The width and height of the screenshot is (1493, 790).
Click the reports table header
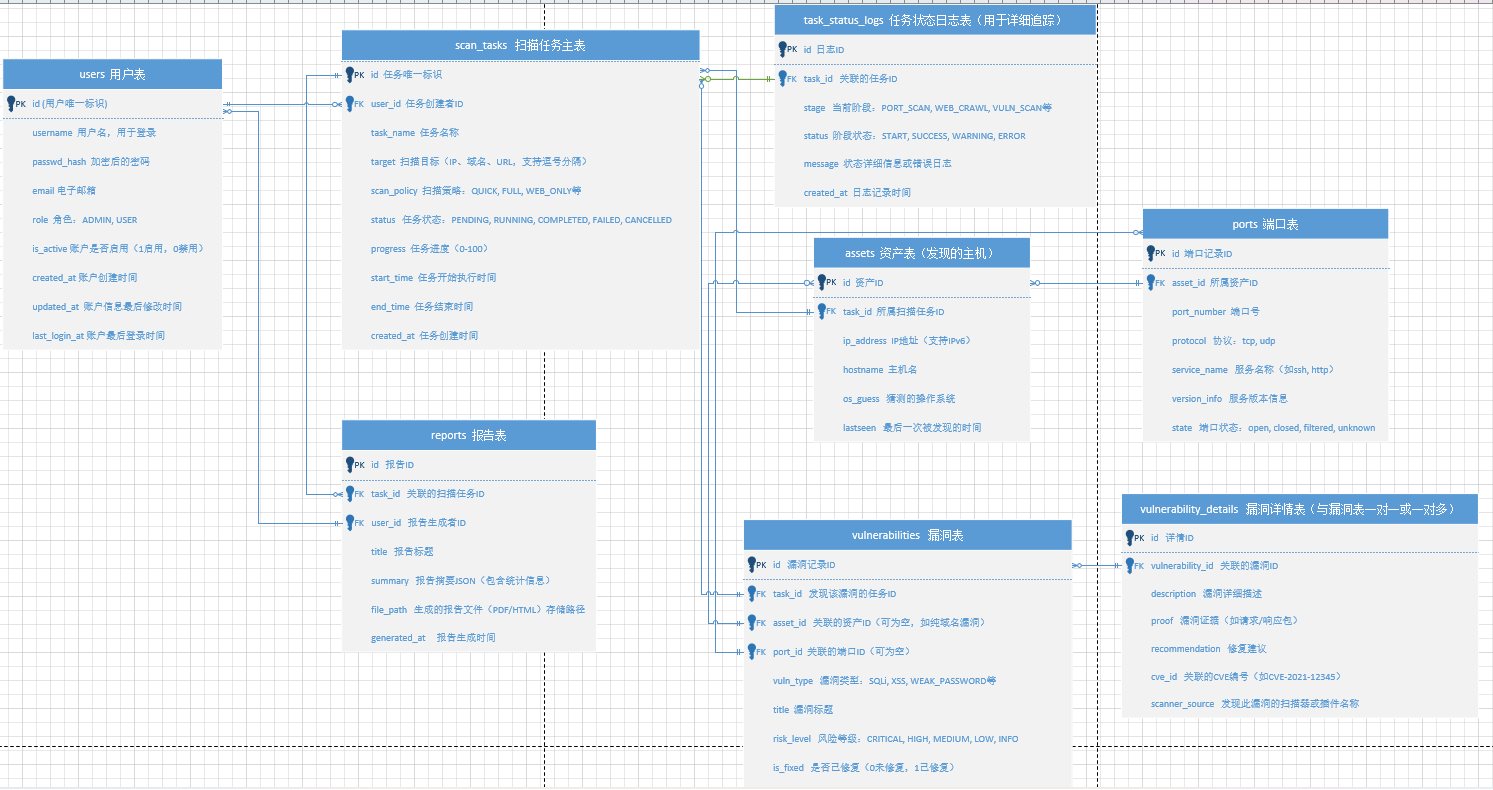point(468,435)
